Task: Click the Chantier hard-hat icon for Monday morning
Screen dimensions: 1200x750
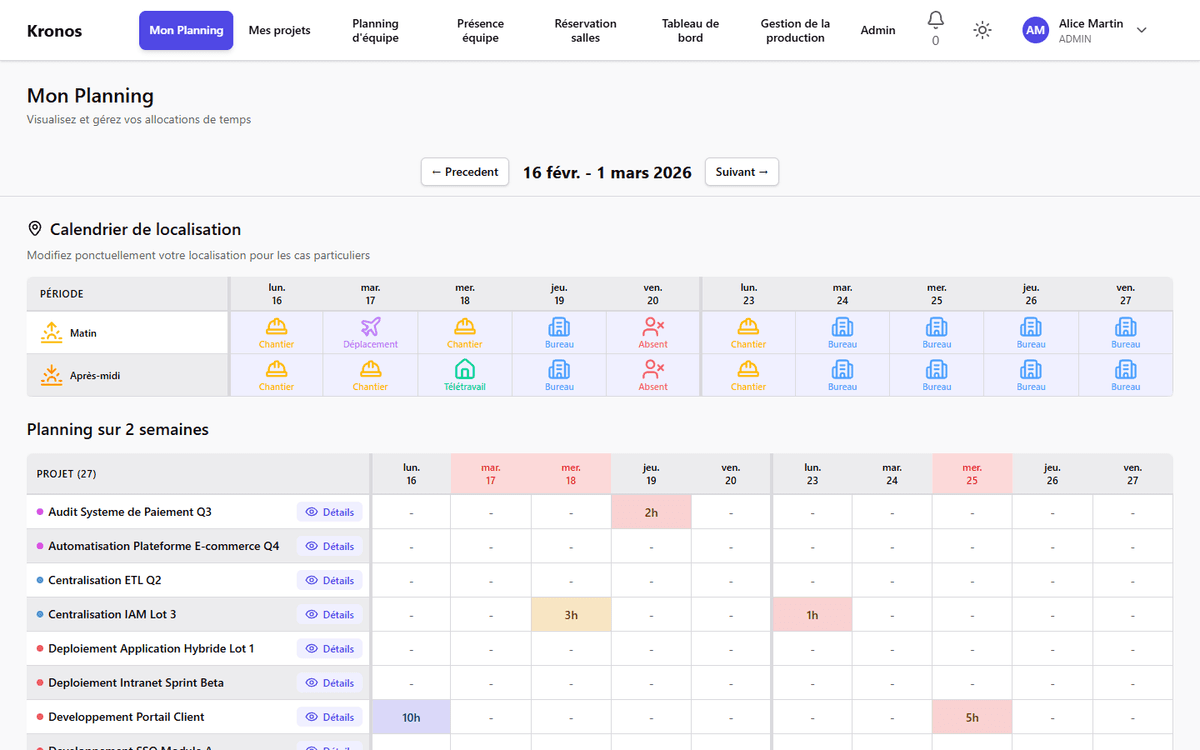Action: 276,328
